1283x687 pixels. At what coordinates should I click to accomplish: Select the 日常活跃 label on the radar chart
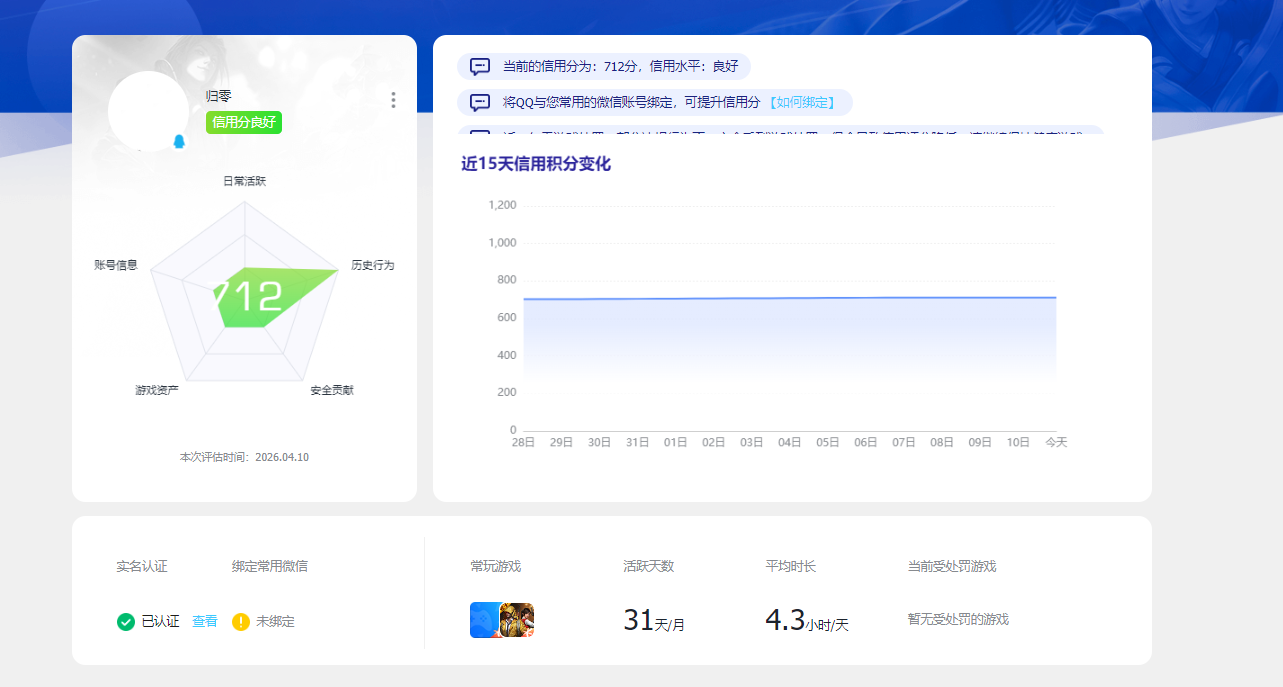pos(244,182)
